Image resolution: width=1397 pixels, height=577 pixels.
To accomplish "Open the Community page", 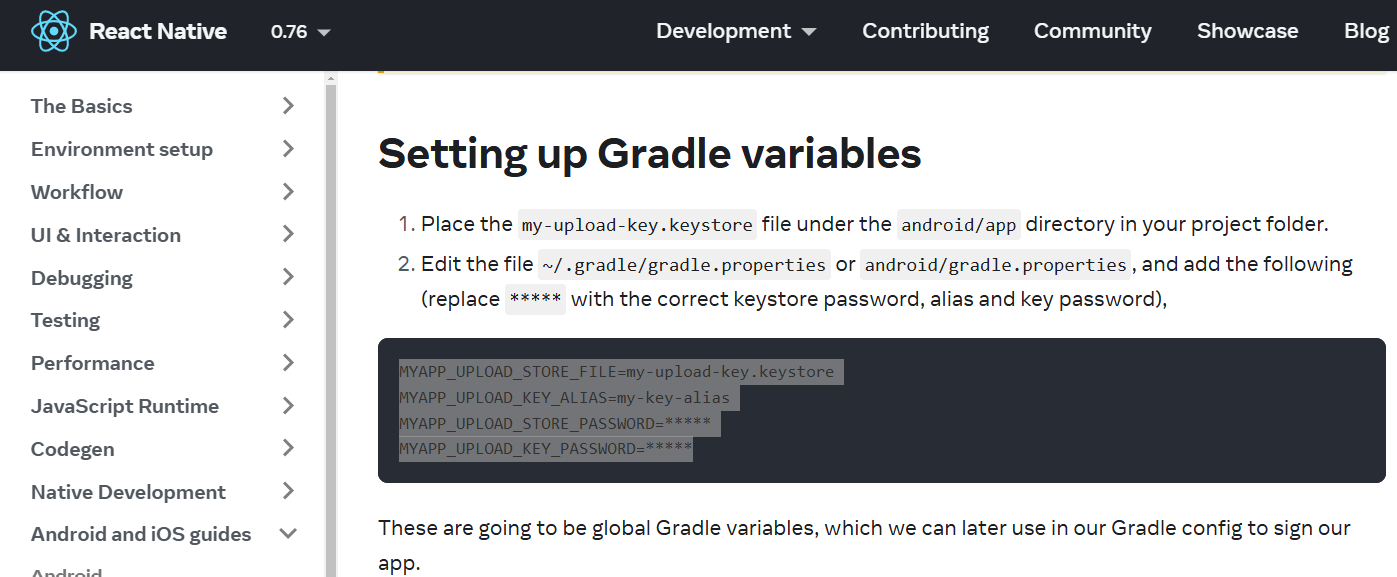I will click(1093, 31).
